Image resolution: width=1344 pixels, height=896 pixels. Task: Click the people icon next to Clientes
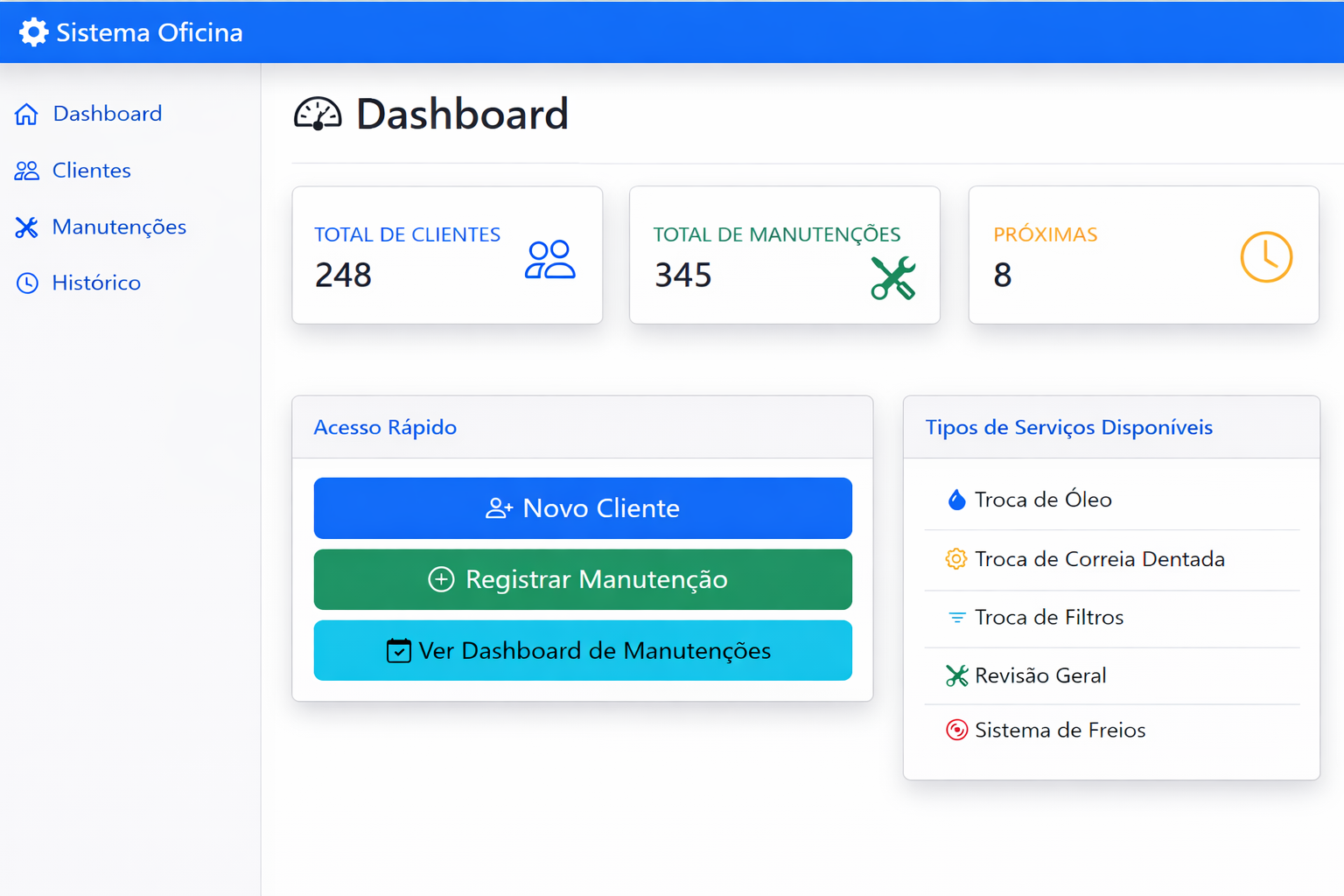click(x=27, y=171)
